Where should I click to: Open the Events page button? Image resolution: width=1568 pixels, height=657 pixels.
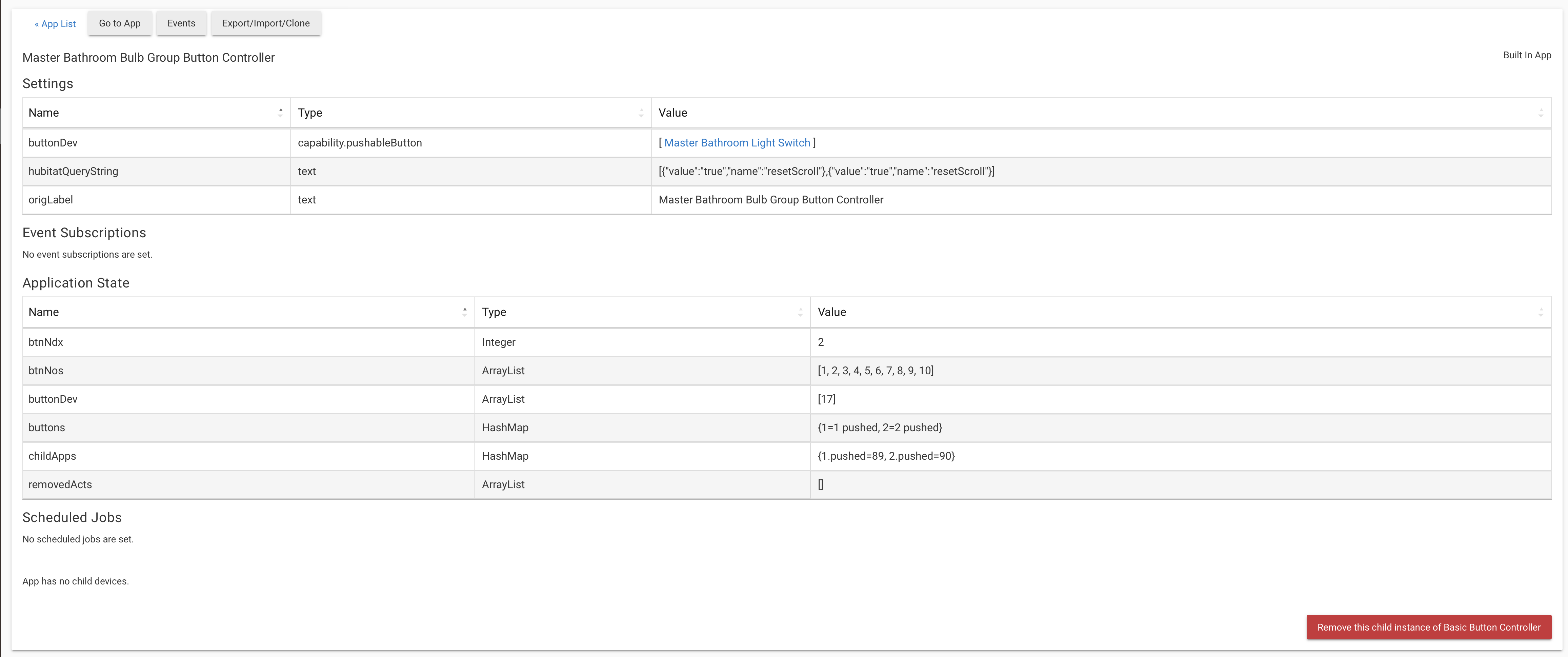(x=181, y=23)
